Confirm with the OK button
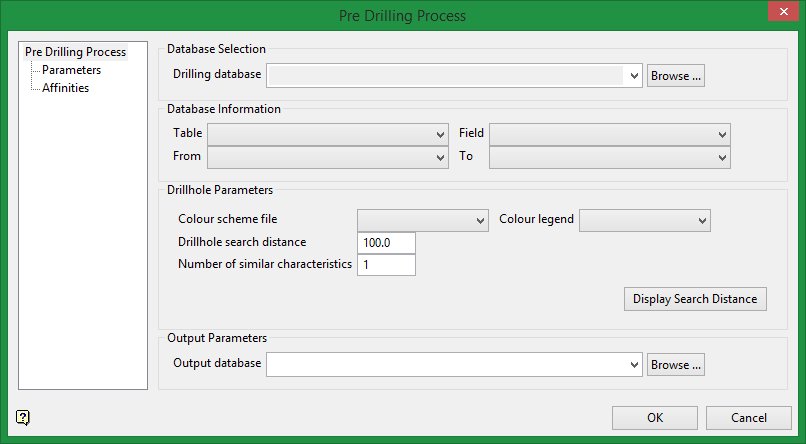The width and height of the screenshot is (806, 444). 655,418
